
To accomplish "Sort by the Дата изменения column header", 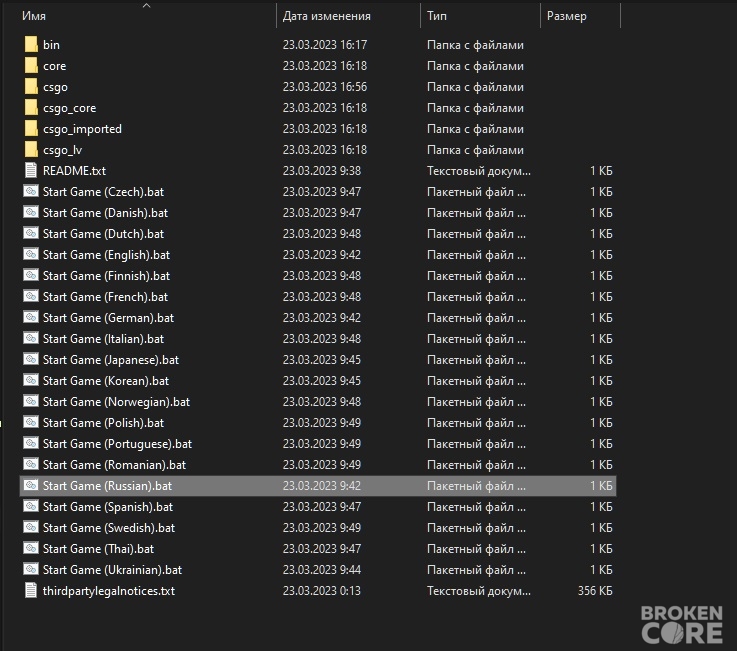I will coord(327,16).
